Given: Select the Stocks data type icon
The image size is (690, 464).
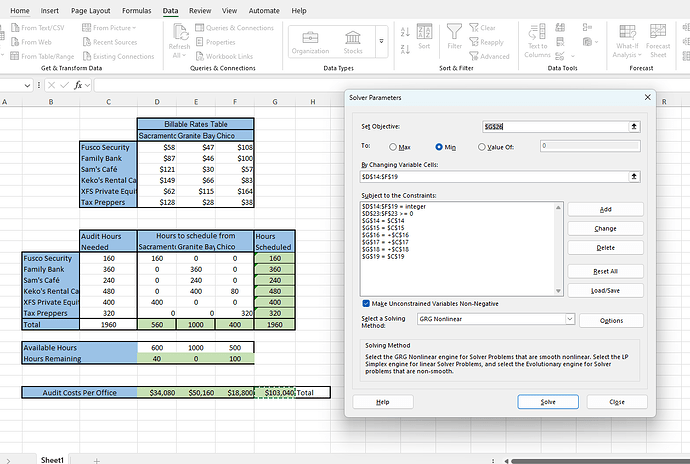Looking at the screenshot, I should (x=353, y=39).
